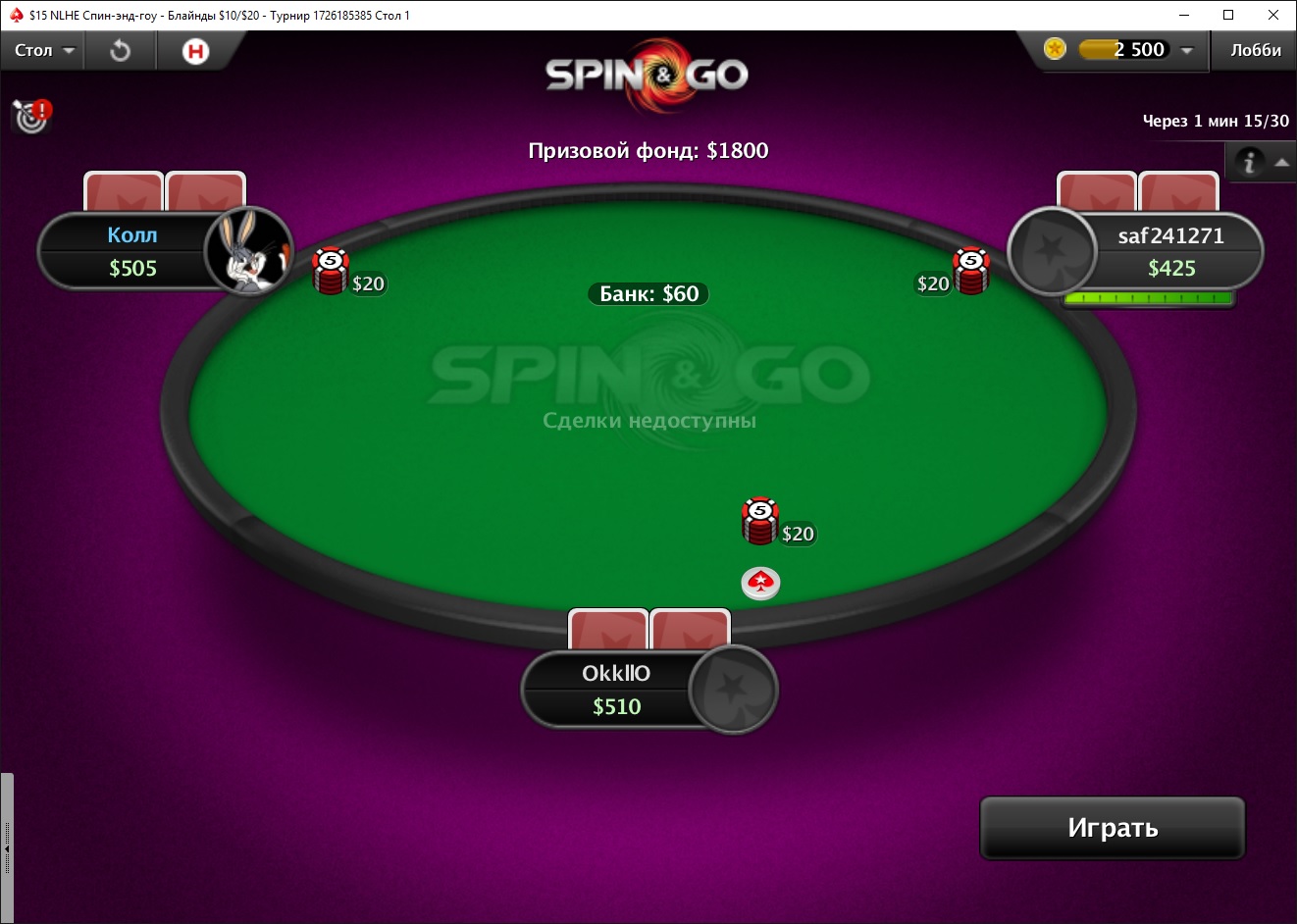Viewport: 1297px width, 924px height.
Task: Open the Стол dropdown menu
Action: coord(44,50)
